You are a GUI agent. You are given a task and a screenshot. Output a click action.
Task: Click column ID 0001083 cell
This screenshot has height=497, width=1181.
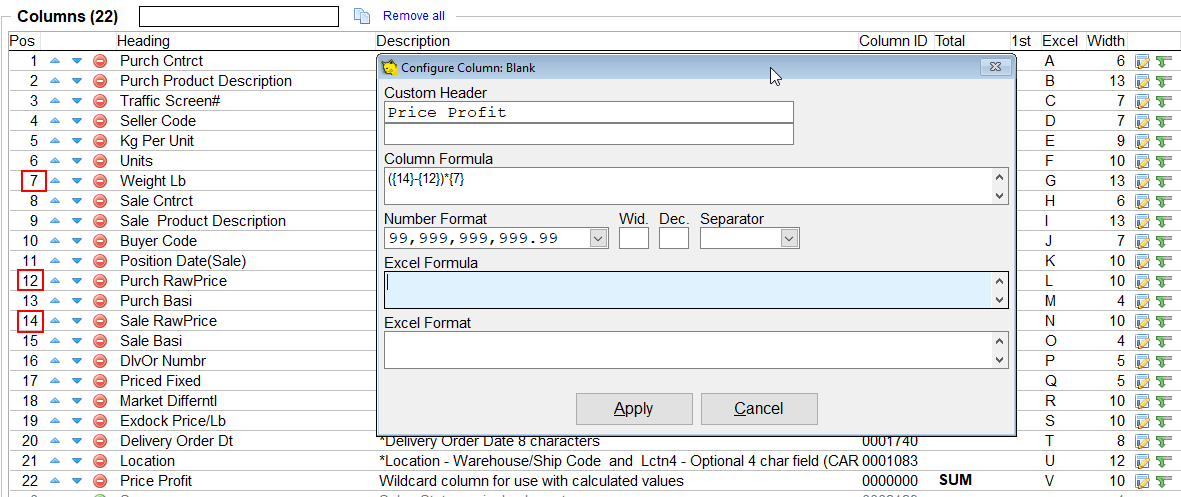890,461
